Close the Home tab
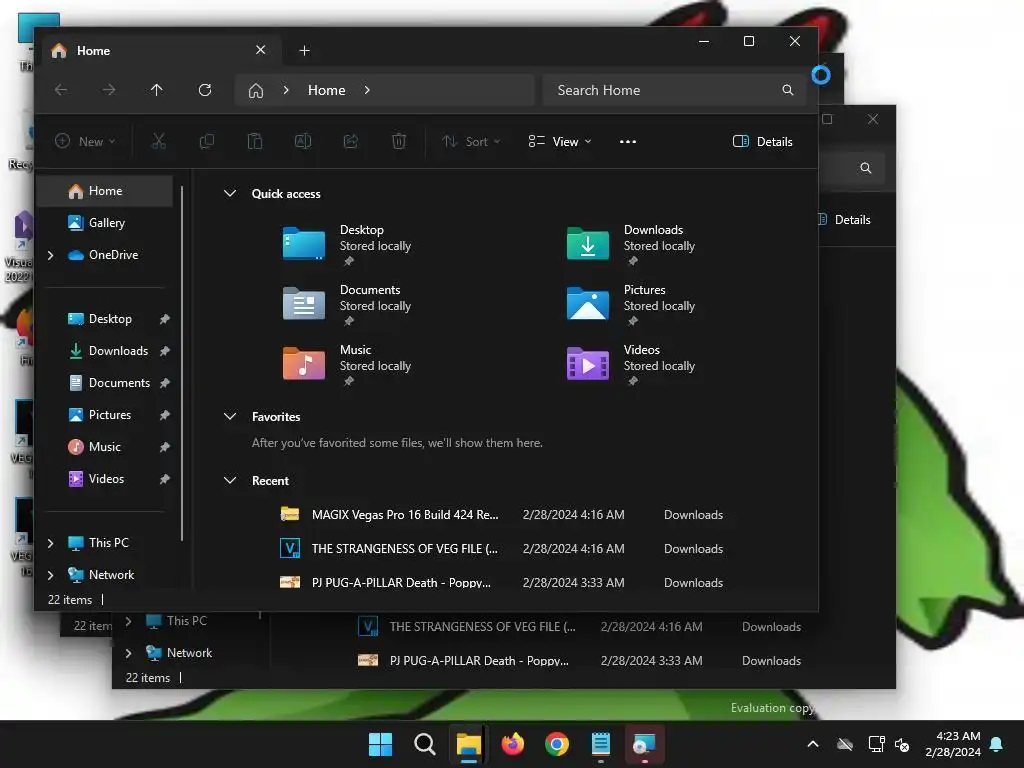This screenshot has width=1024, height=768. (261, 50)
